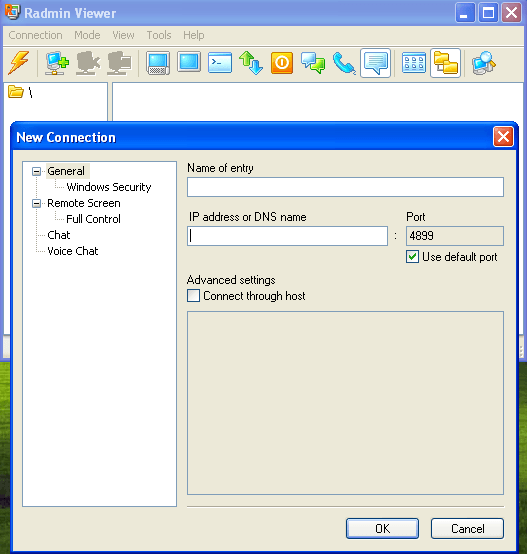Click the IP address or DNS name field

point(288,236)
